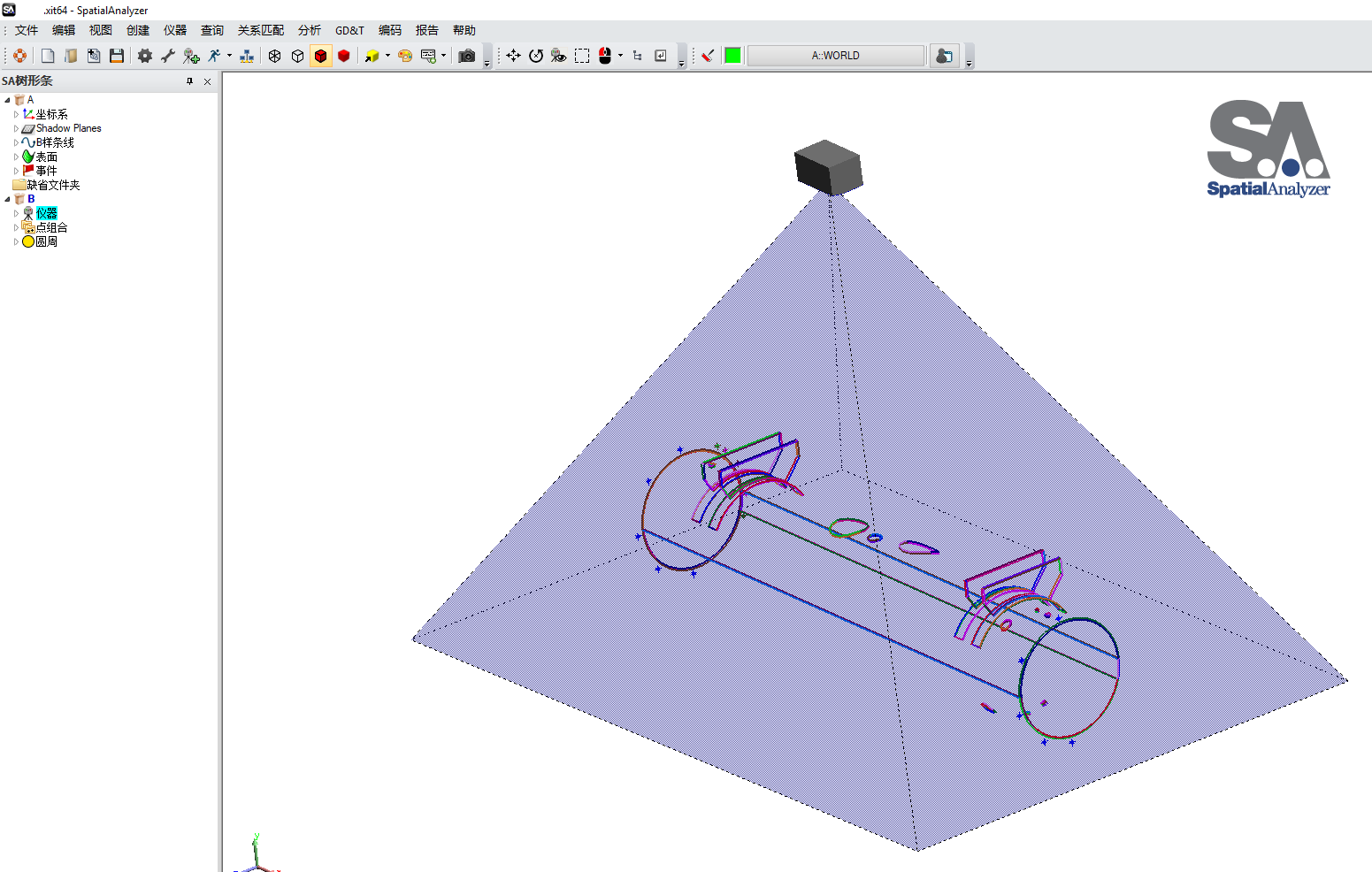Click the four-arrow pan view icon
Image resolution: width=1372 pixels, height=872 pixels.
(x=513, y=56)
